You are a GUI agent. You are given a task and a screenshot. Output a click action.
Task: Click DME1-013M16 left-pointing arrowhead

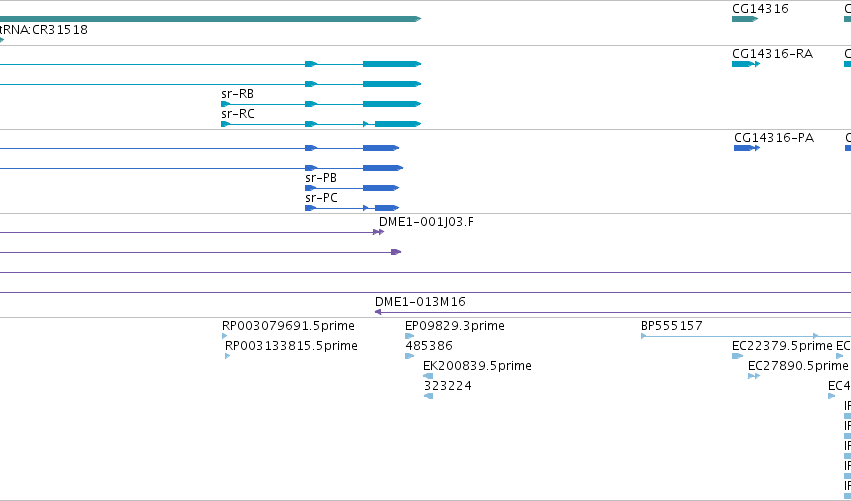coord(378,312)
